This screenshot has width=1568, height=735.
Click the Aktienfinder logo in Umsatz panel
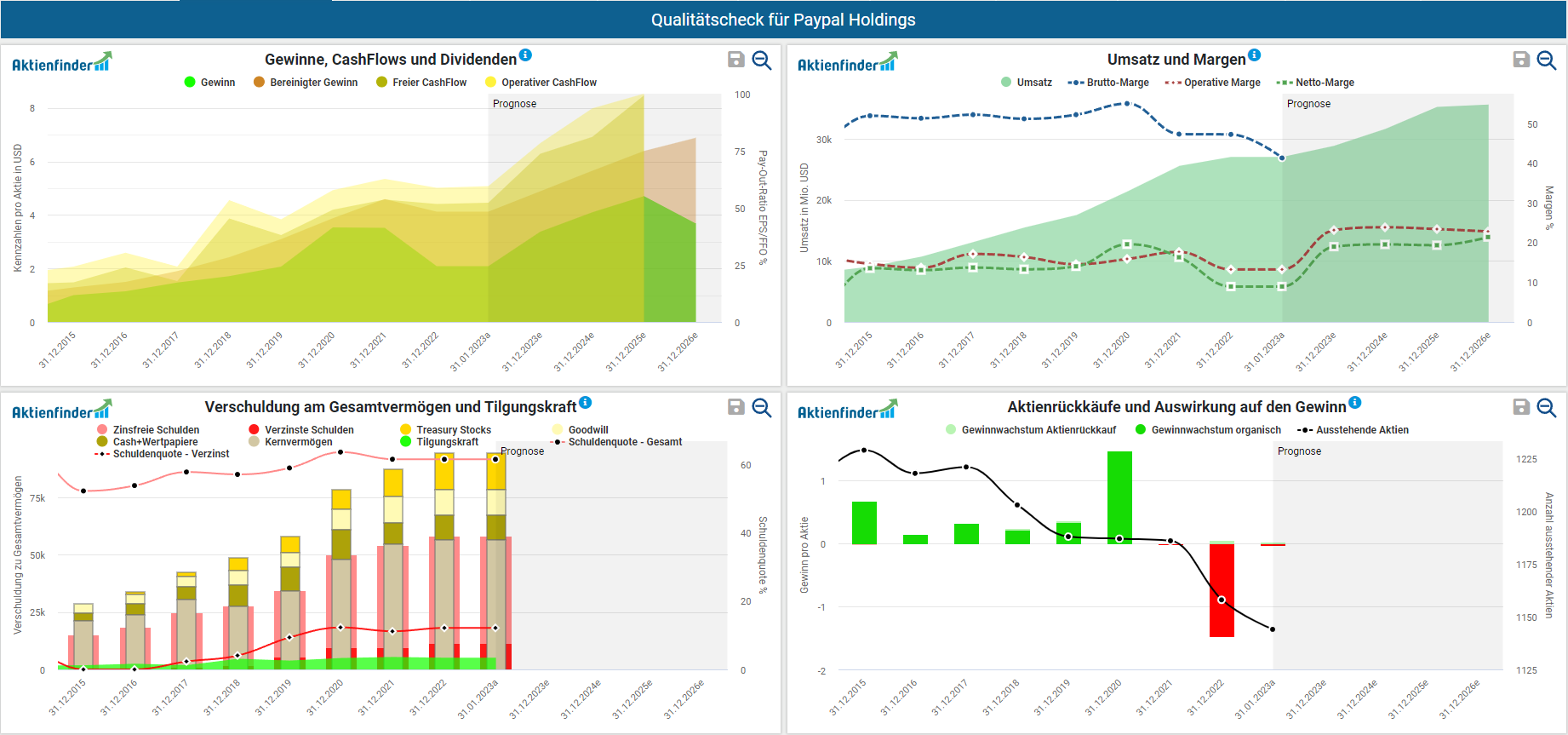click(847, 63)
